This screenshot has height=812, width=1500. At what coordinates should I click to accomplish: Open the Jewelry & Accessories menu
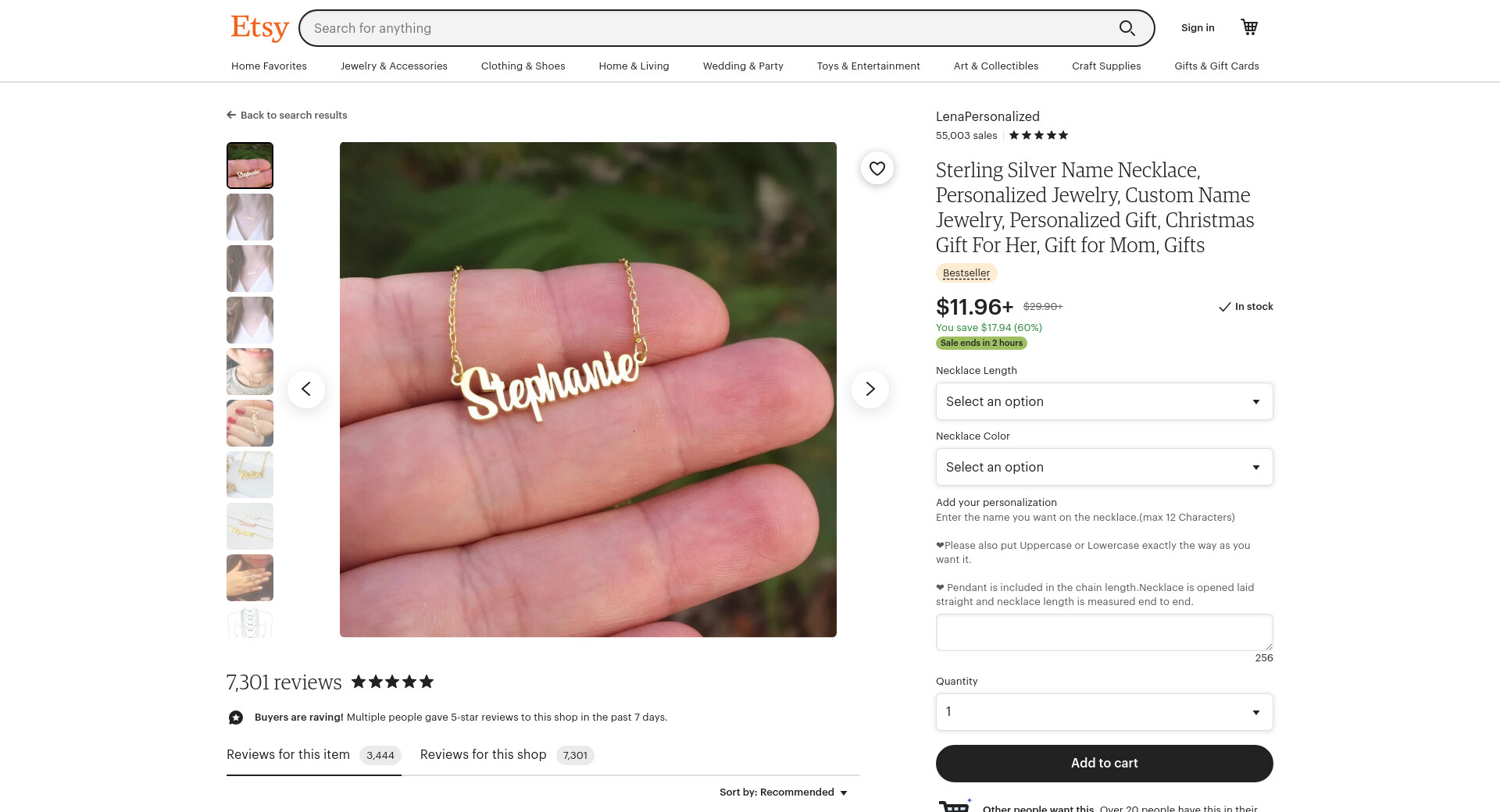tap(394, 66)
